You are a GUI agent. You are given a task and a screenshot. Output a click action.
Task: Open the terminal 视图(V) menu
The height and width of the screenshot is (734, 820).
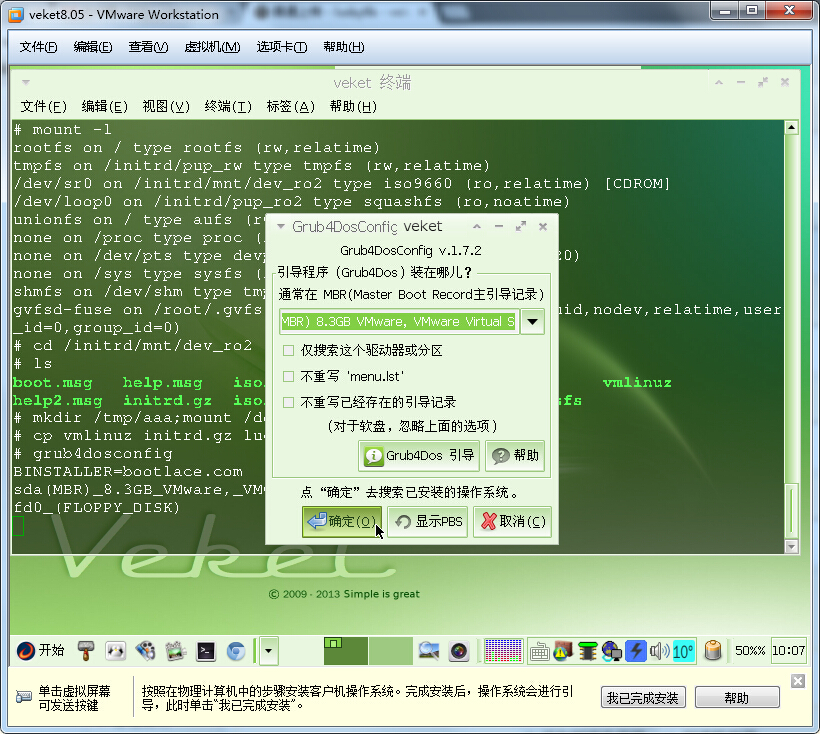(166, 107)
